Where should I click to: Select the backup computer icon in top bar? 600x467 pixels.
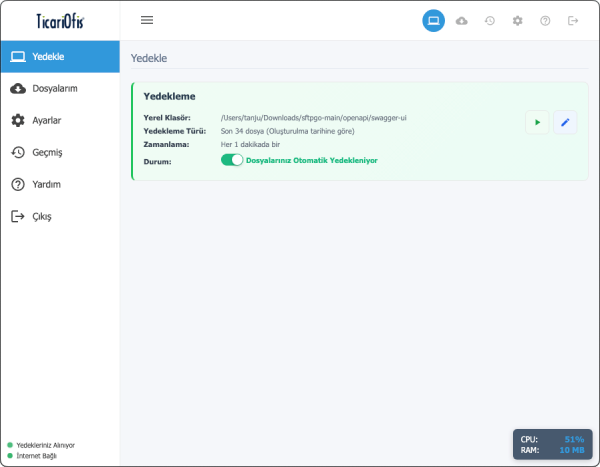click(x=433, y=20)
